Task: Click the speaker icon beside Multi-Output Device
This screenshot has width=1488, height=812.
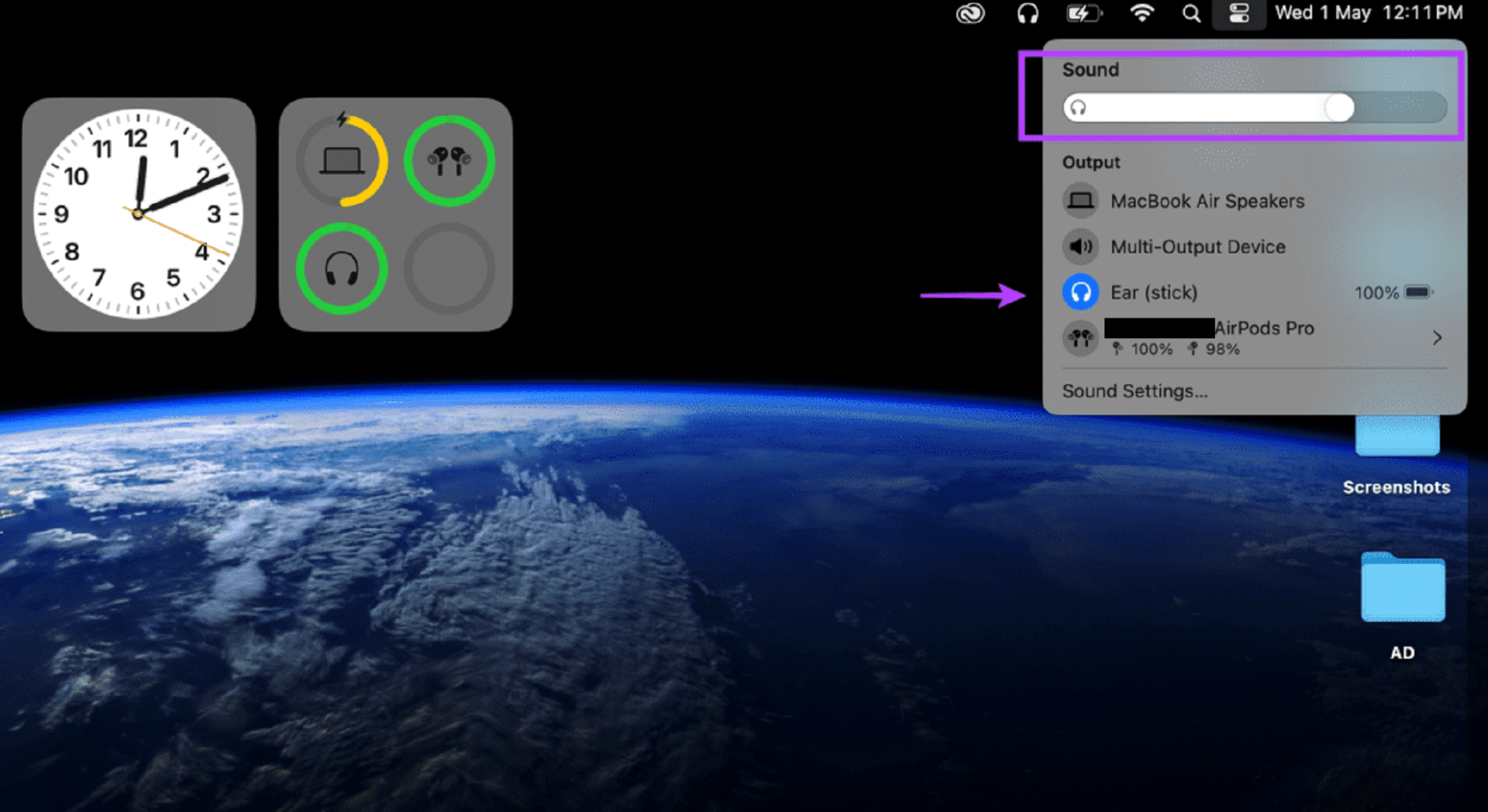Action: (x=1080, y=247)
